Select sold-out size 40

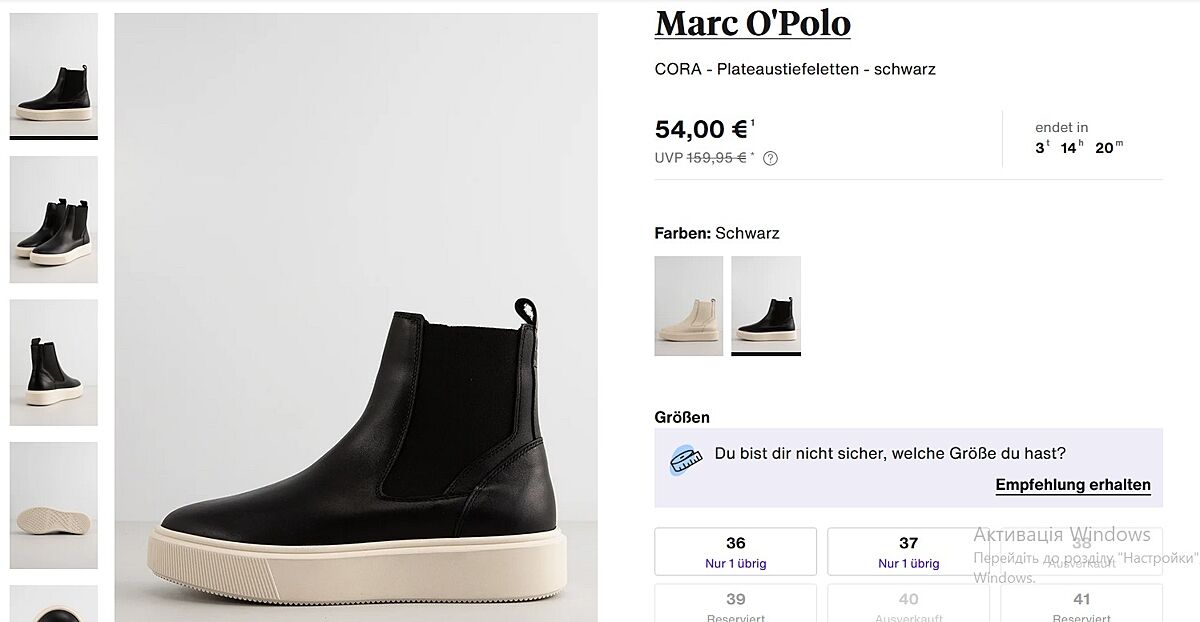(x=908, y=603)
